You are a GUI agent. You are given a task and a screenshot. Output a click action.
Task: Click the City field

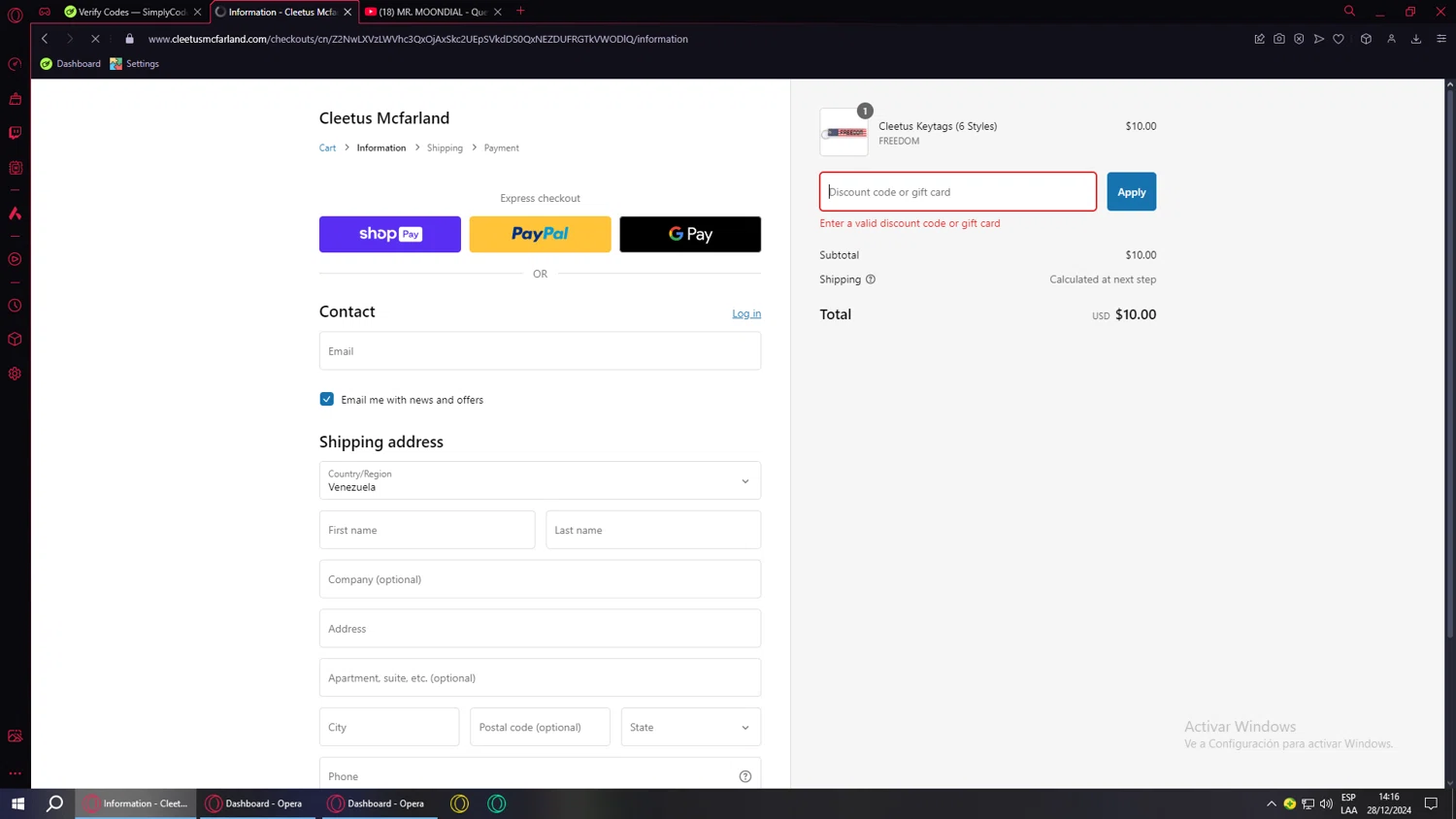(389, 727)
